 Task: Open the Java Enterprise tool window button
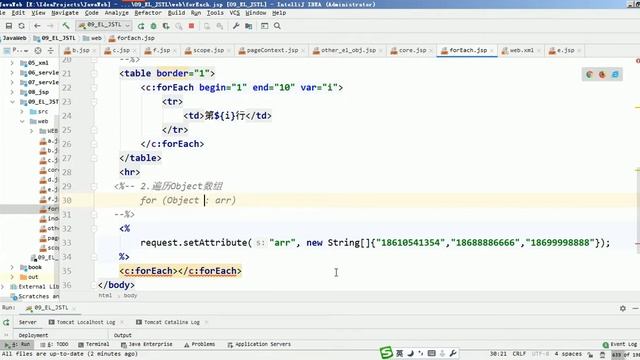click(x=147, y=344)
